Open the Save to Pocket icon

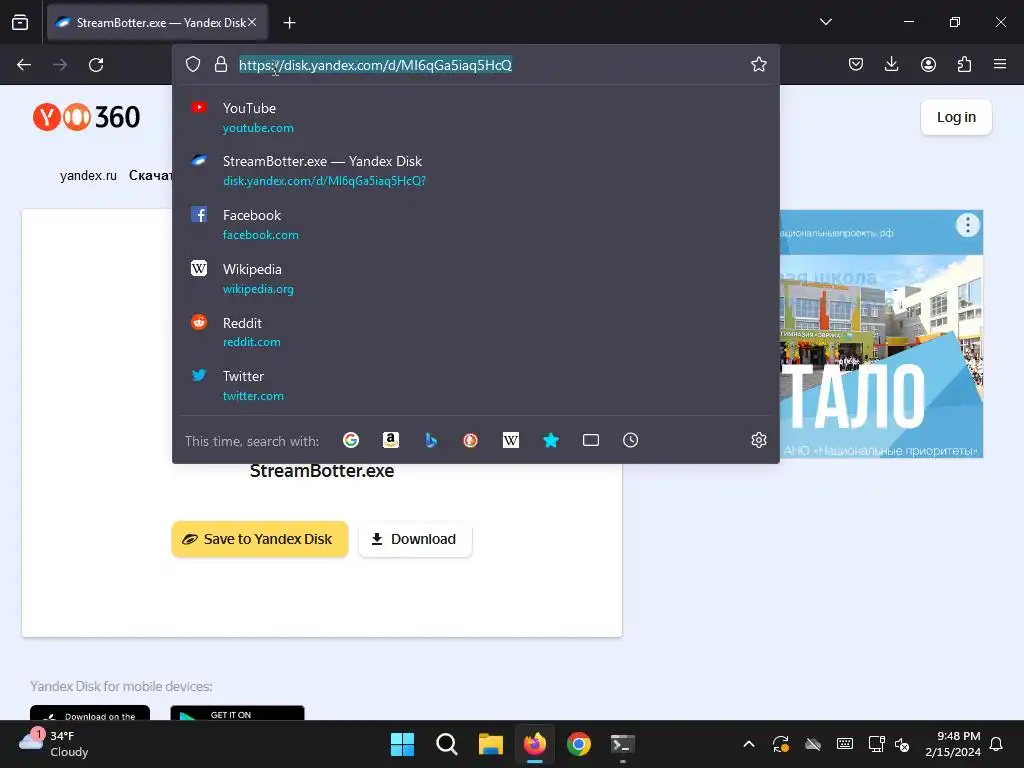click(x=856, y=64)
